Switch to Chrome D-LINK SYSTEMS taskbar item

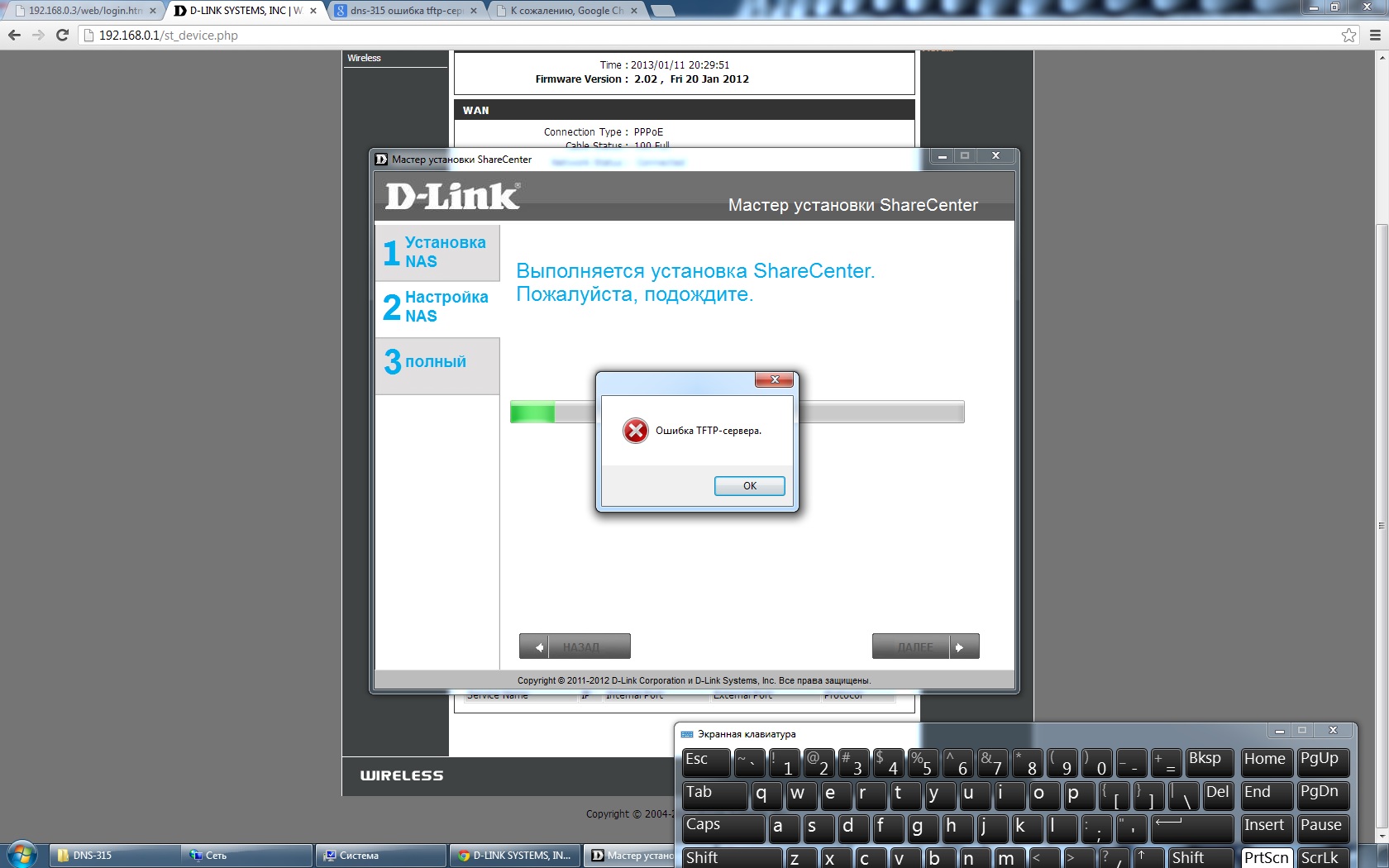click(515, 856)
